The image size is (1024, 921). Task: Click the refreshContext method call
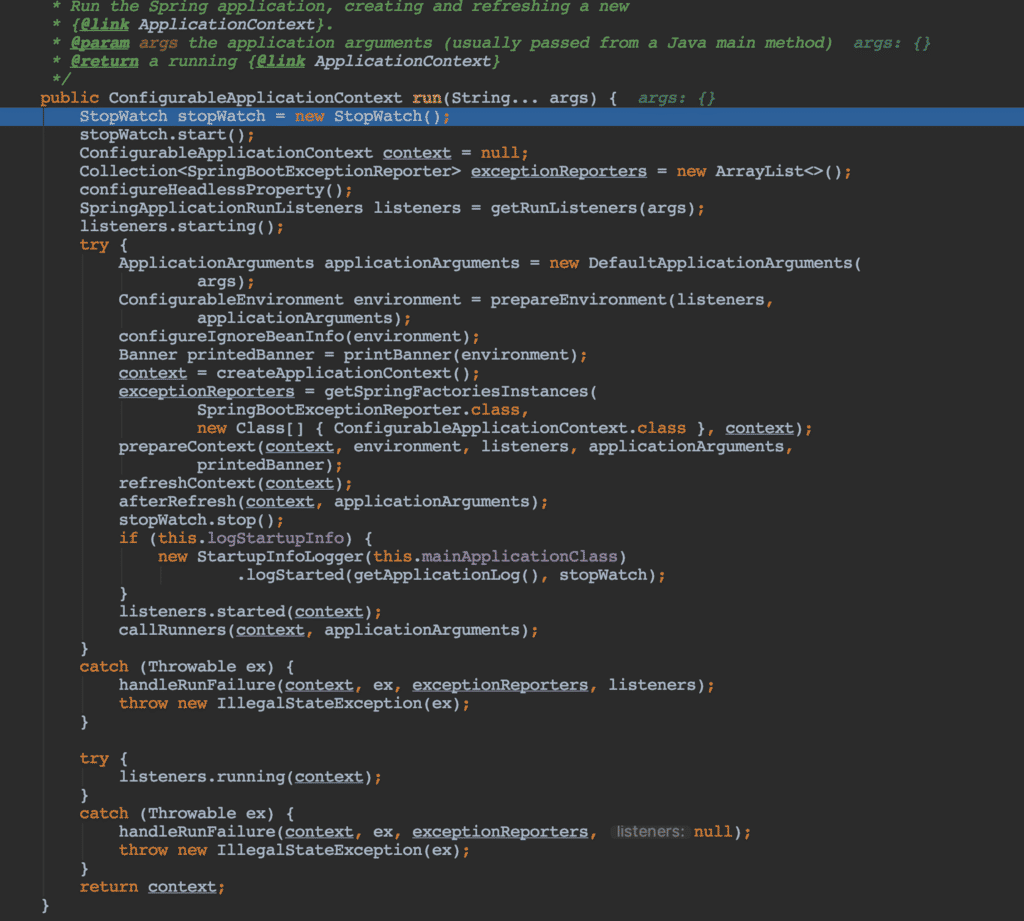click(187, 483)
